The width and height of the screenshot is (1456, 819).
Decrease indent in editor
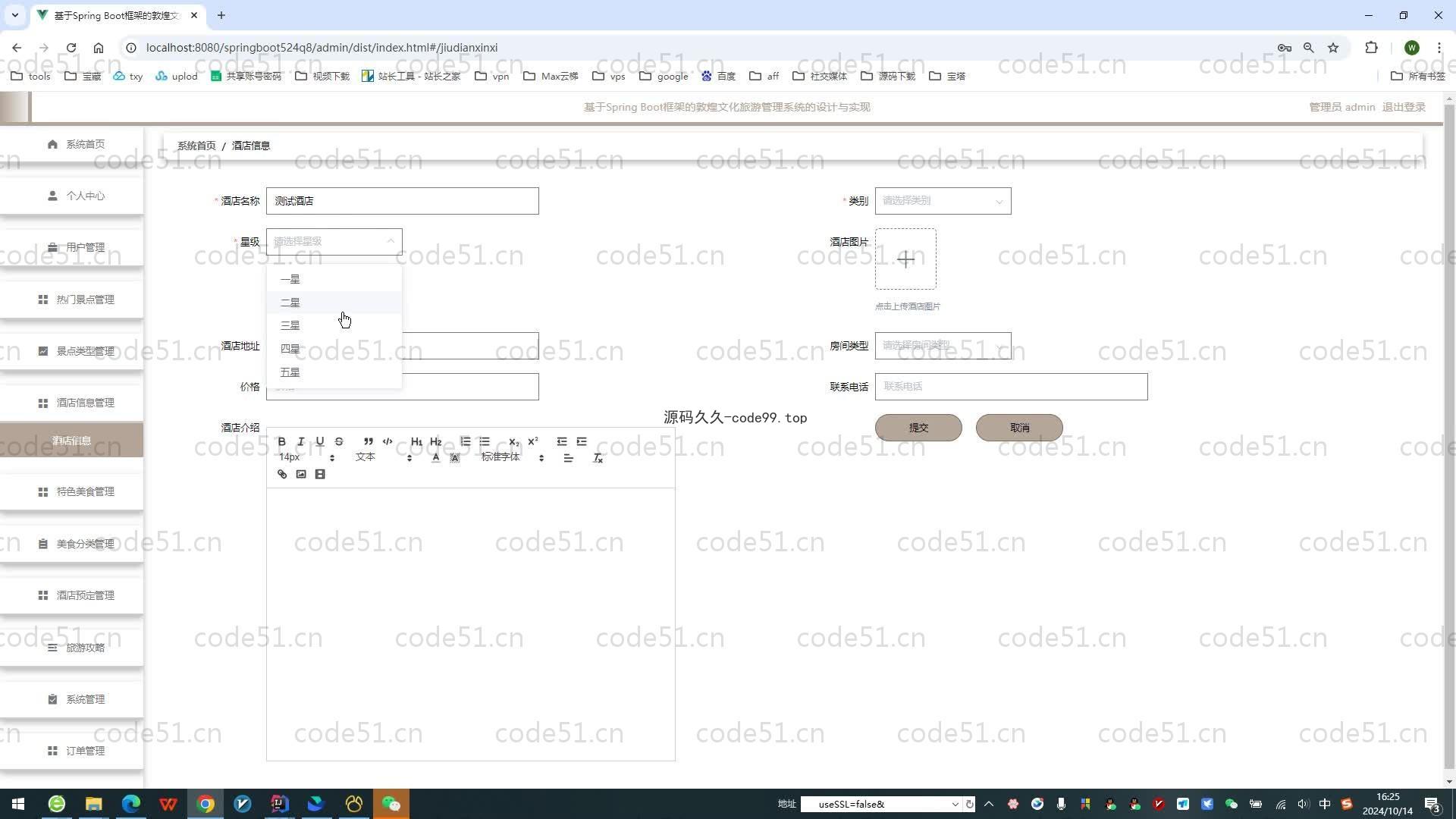tap(562, 441)
